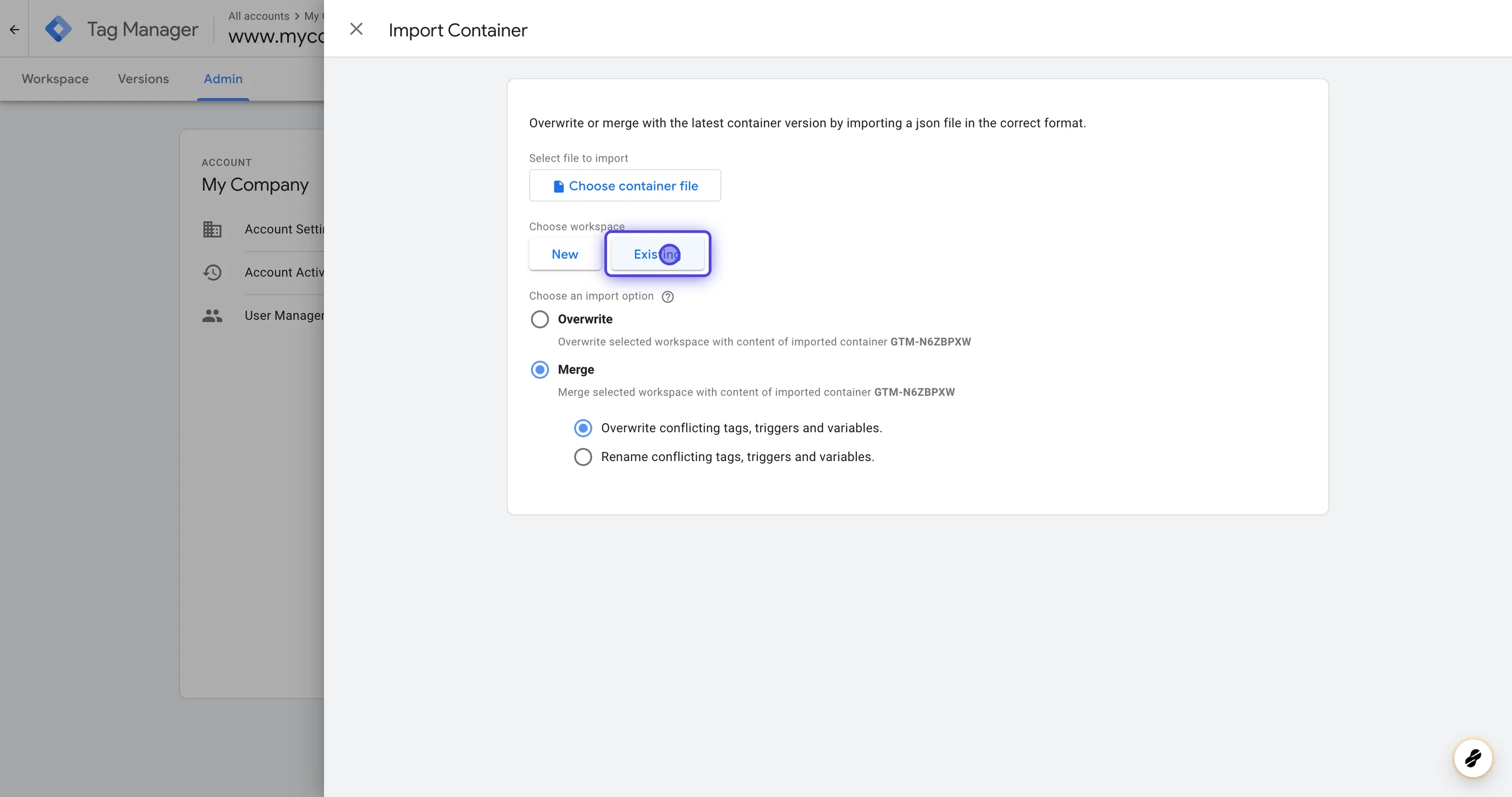The width and height of the screenshot is (1512, 797).
Task: Click Choose container file button
Action: tap(624, 186)
